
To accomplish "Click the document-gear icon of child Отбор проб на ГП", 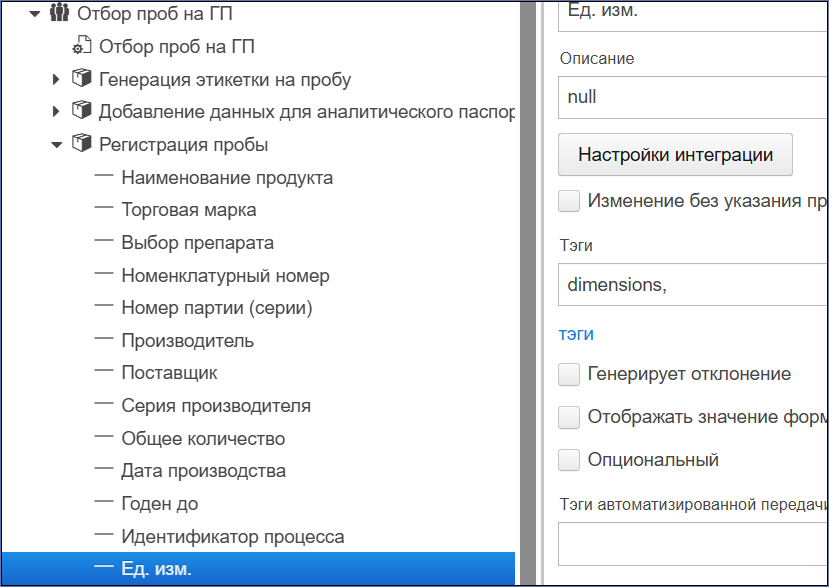I will [x=81, y=46].
